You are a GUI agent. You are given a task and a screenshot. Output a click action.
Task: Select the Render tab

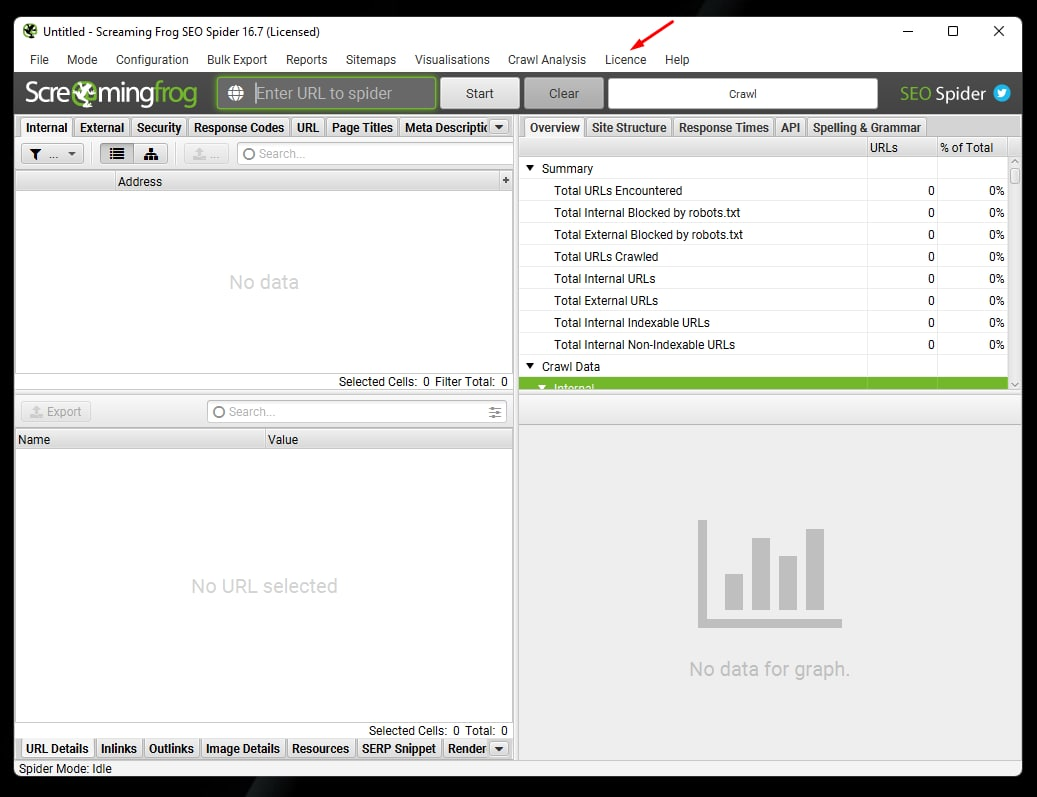(467, 748)
